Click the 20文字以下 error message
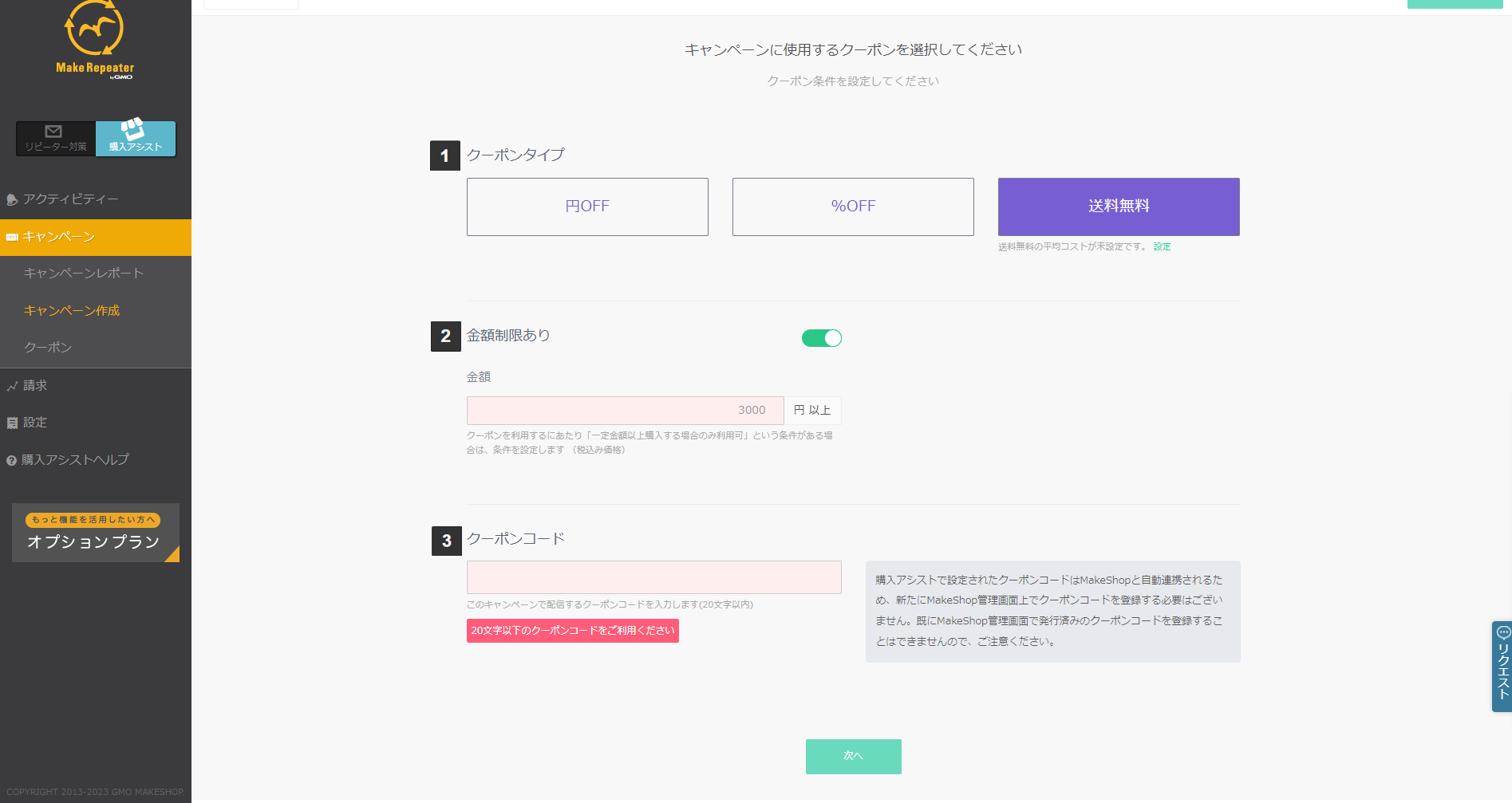 573,631
